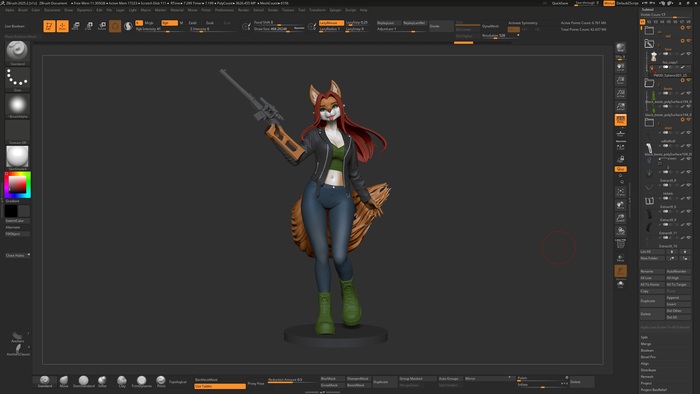Open the BrushAlpha alpha picker
Screen dimensions: 700x394
17,105
